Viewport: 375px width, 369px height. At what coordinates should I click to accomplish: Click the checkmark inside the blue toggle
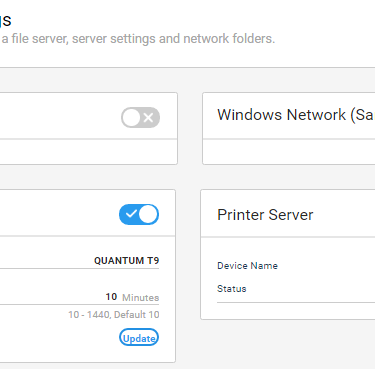131,214
